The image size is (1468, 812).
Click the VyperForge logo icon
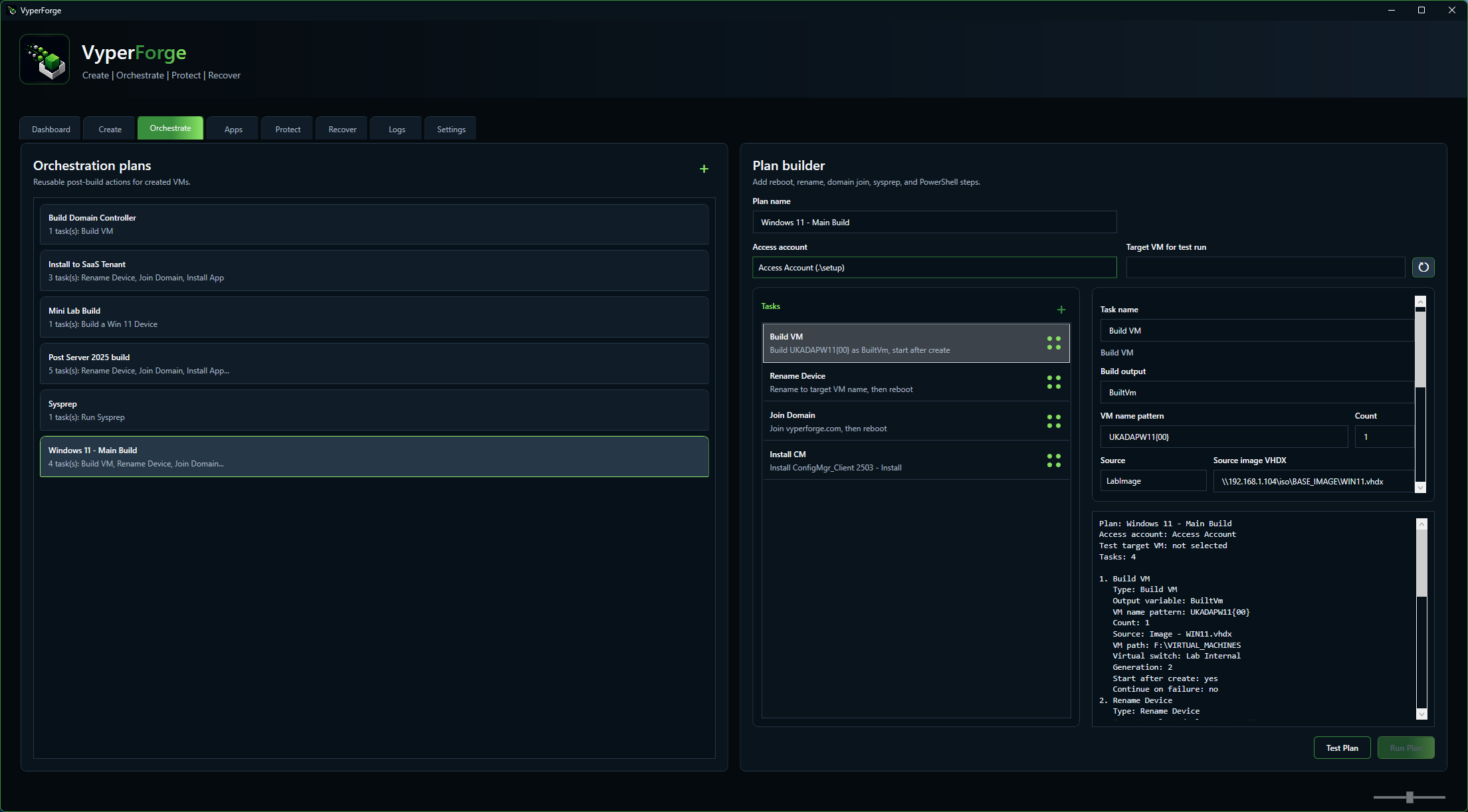tap(45, 59)
